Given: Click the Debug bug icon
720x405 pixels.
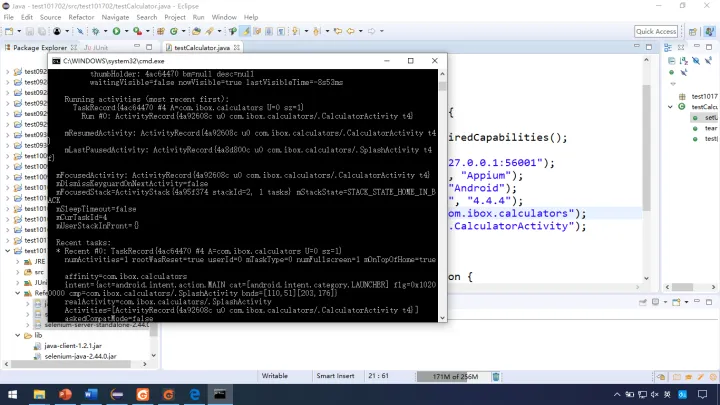Looking at the screenshot, I should tap(96, 31).
